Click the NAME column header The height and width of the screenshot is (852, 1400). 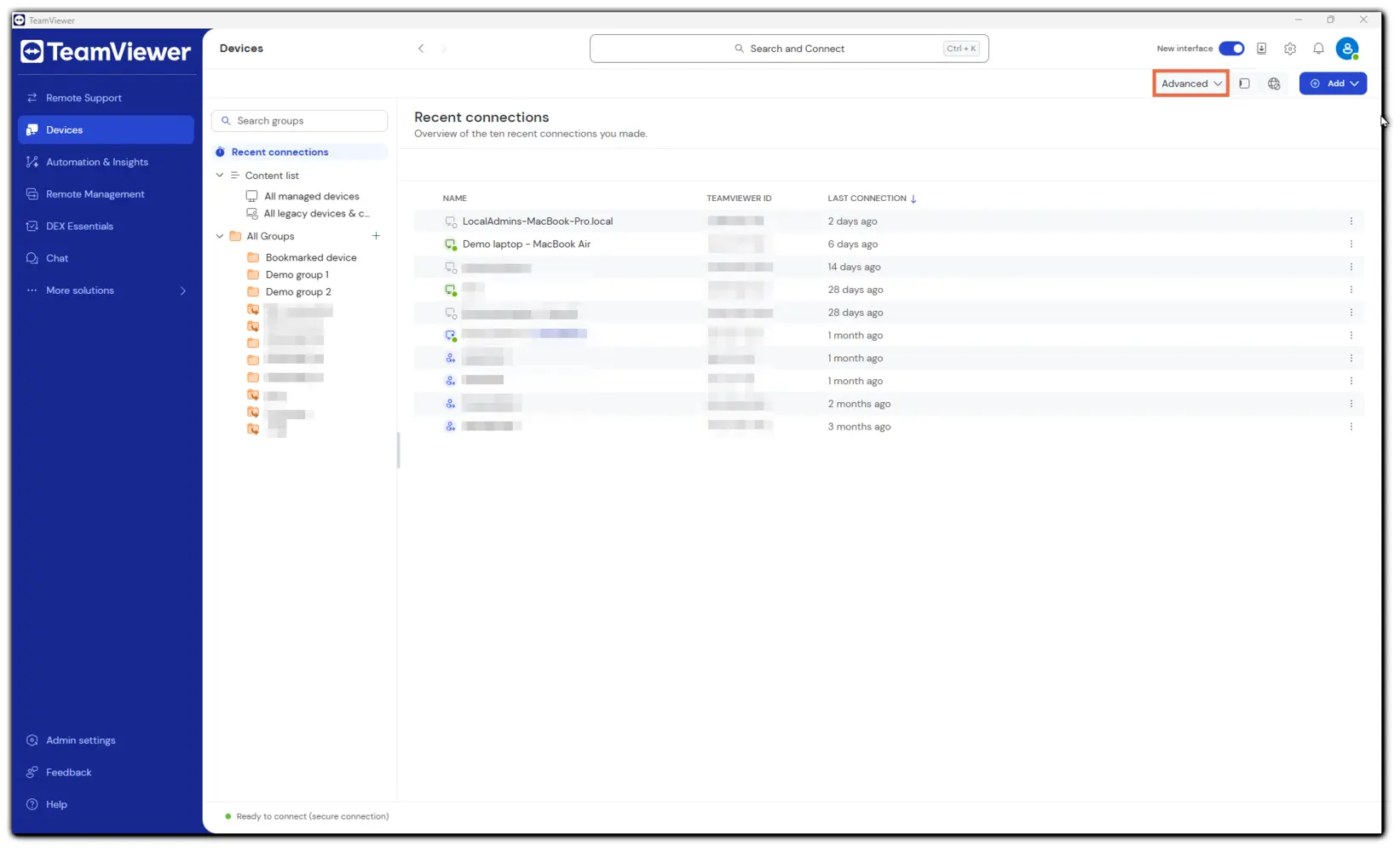coord(454,199)
